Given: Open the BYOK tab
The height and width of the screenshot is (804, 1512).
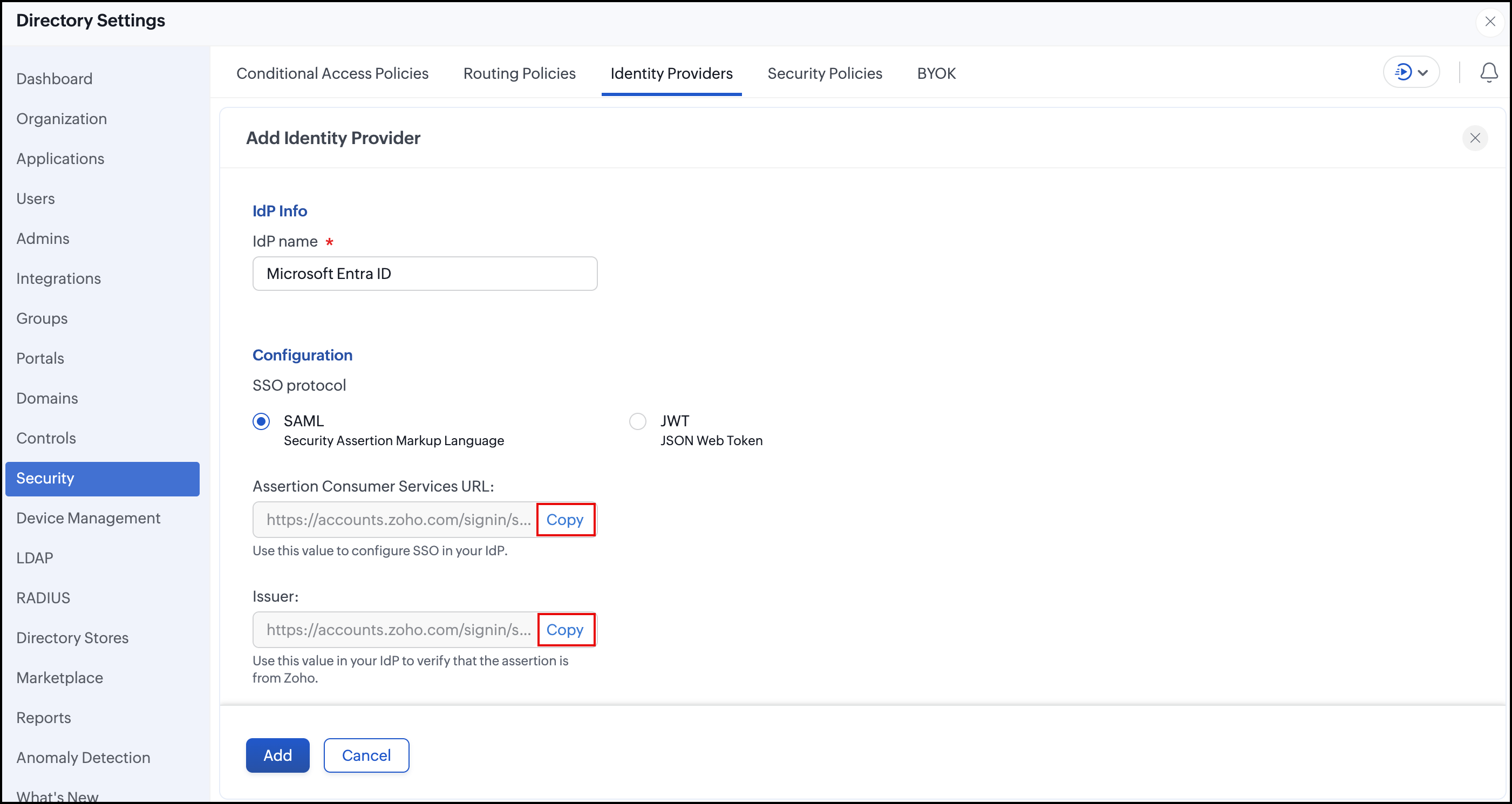Looking at the screenshot, I should click(936, 73).
